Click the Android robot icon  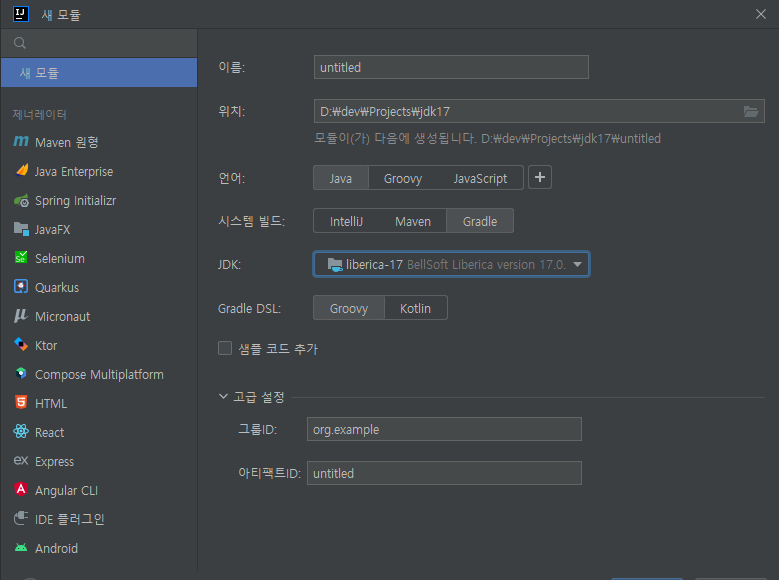[21, 548]
